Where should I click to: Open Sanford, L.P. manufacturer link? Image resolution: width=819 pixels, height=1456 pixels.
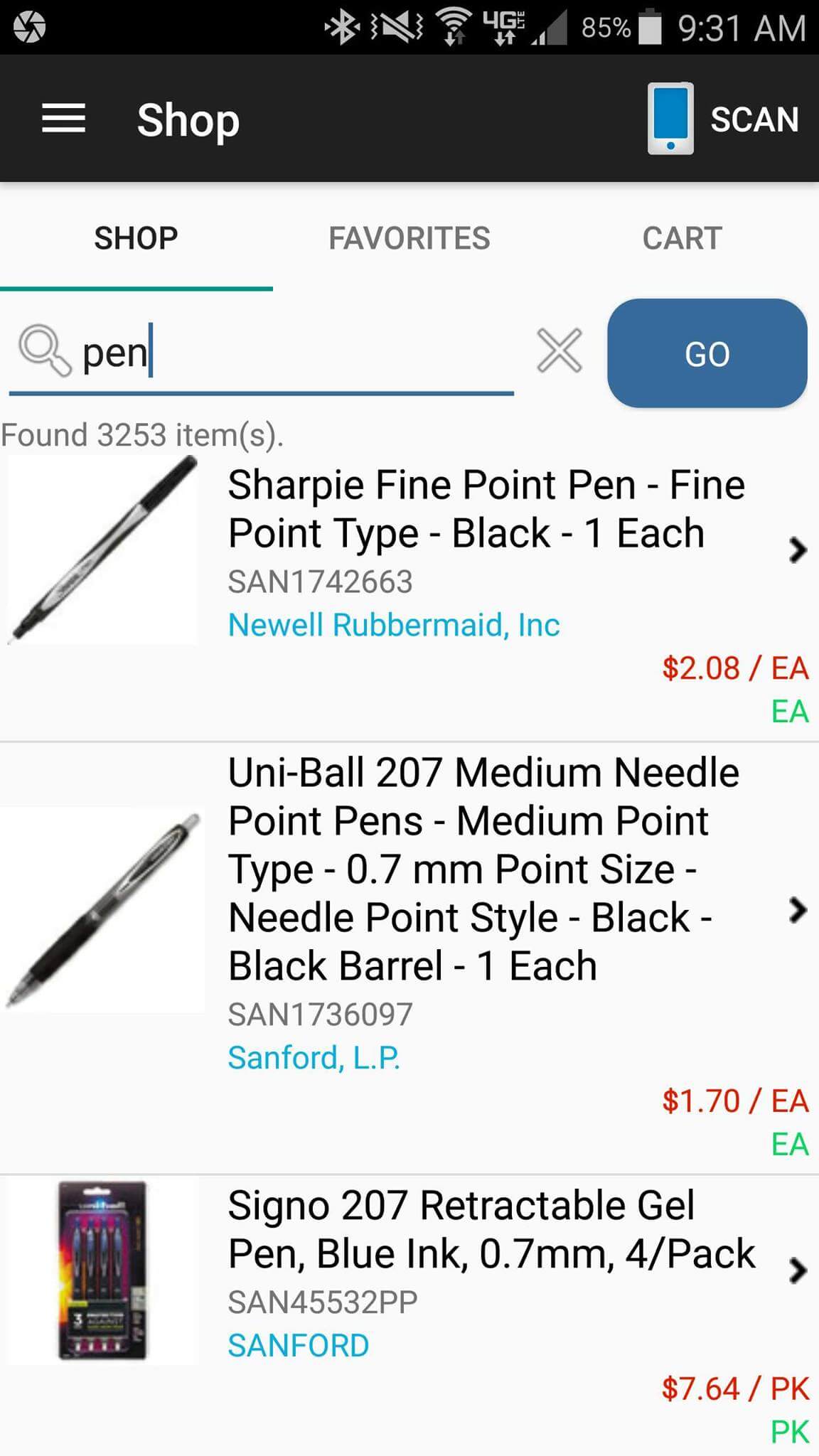point(314,1057)
